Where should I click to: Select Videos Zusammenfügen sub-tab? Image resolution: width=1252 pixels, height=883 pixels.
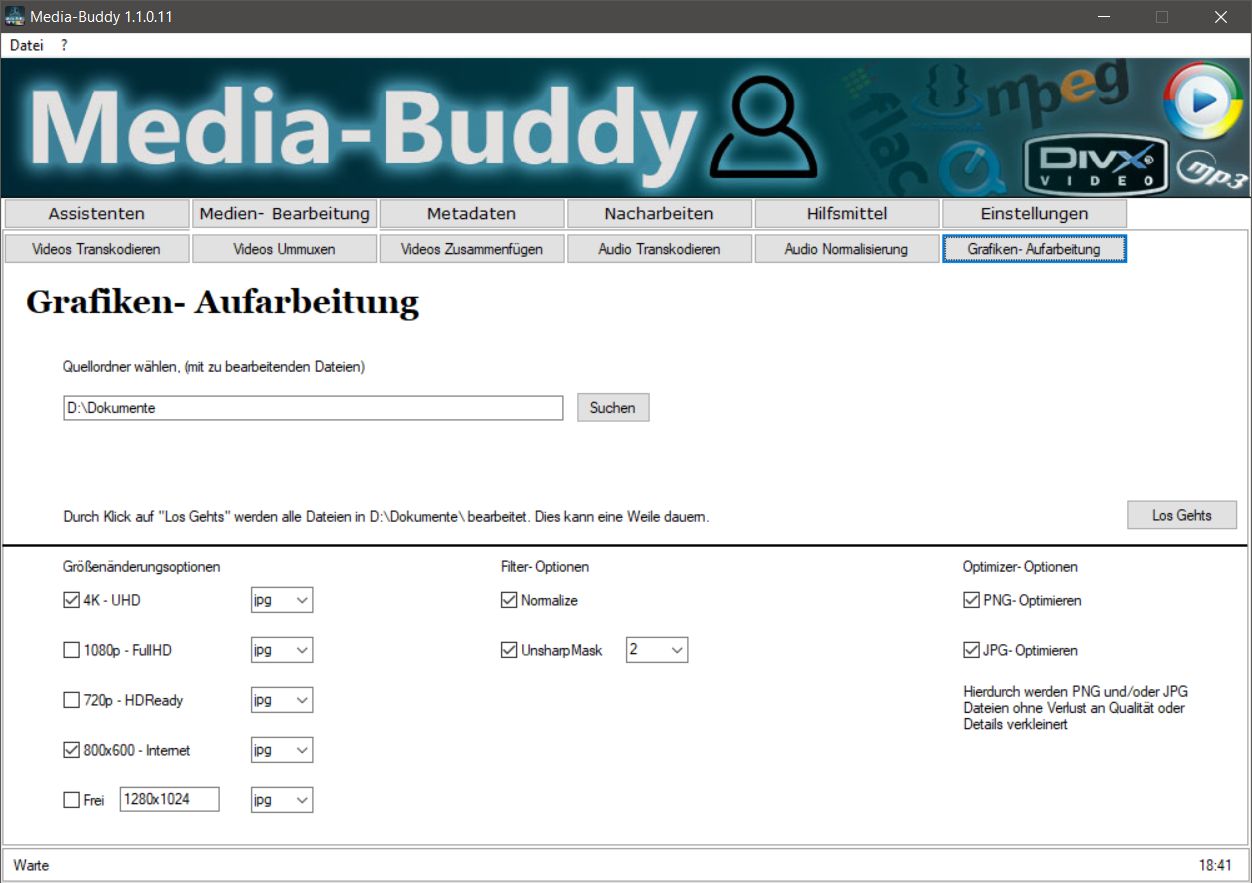472,249
